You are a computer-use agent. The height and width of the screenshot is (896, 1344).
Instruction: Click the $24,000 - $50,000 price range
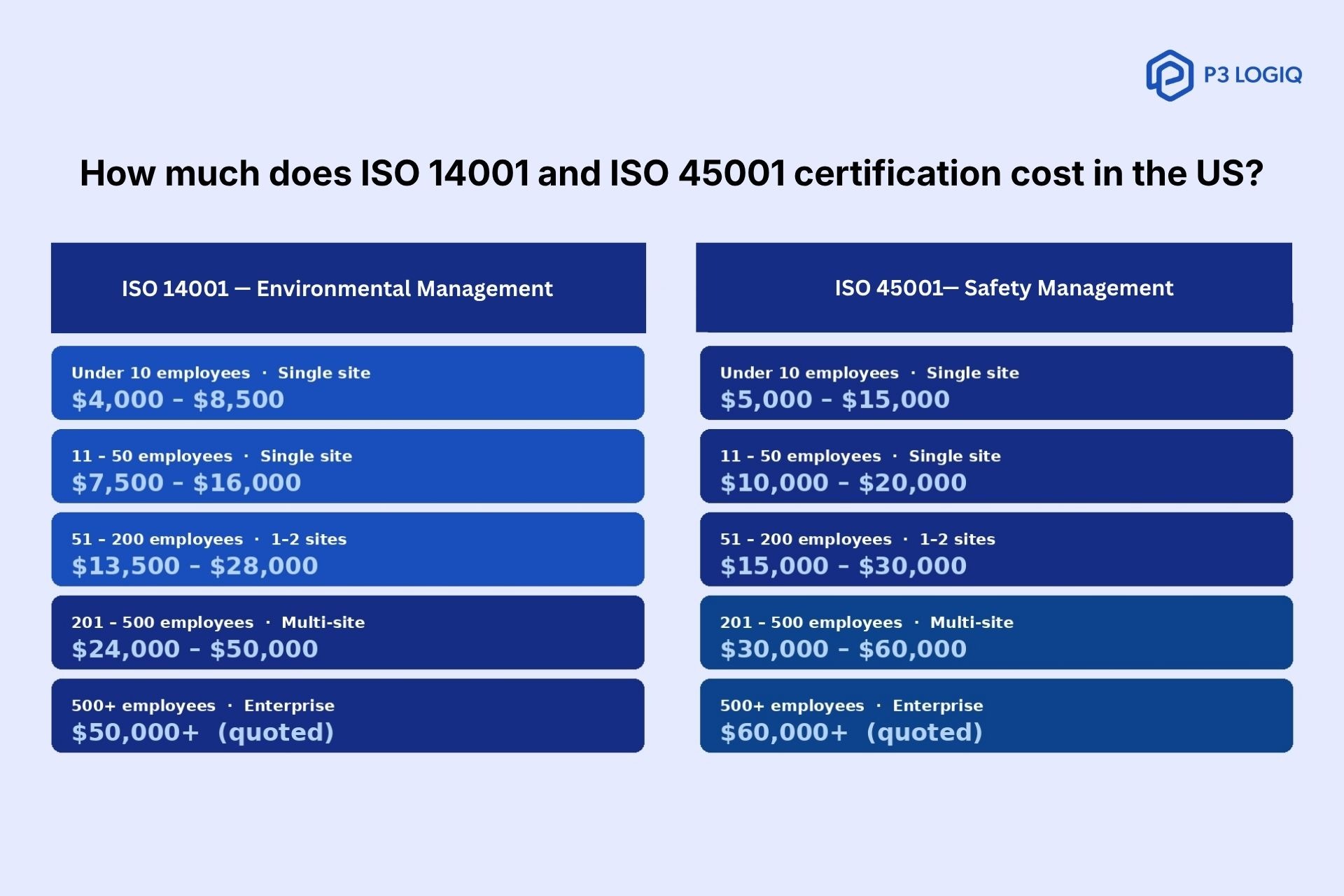(x=195, y=650)
